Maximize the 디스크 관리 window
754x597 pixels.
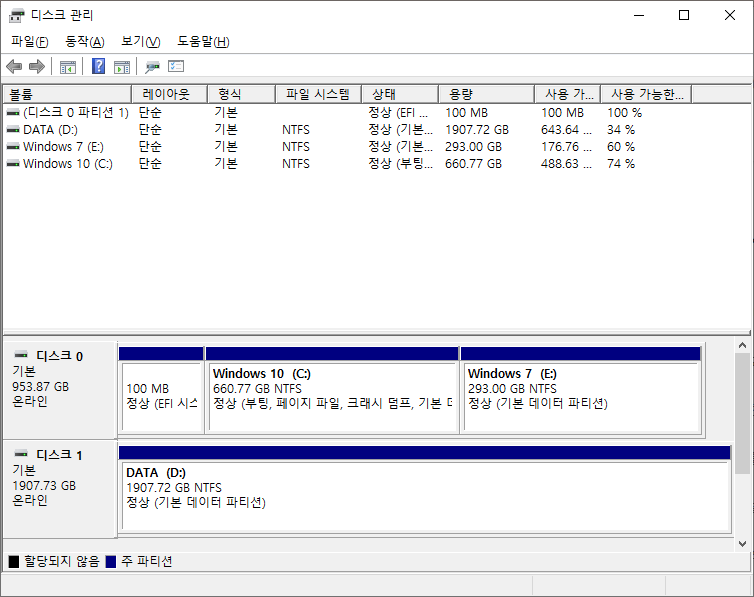[684, 15]
